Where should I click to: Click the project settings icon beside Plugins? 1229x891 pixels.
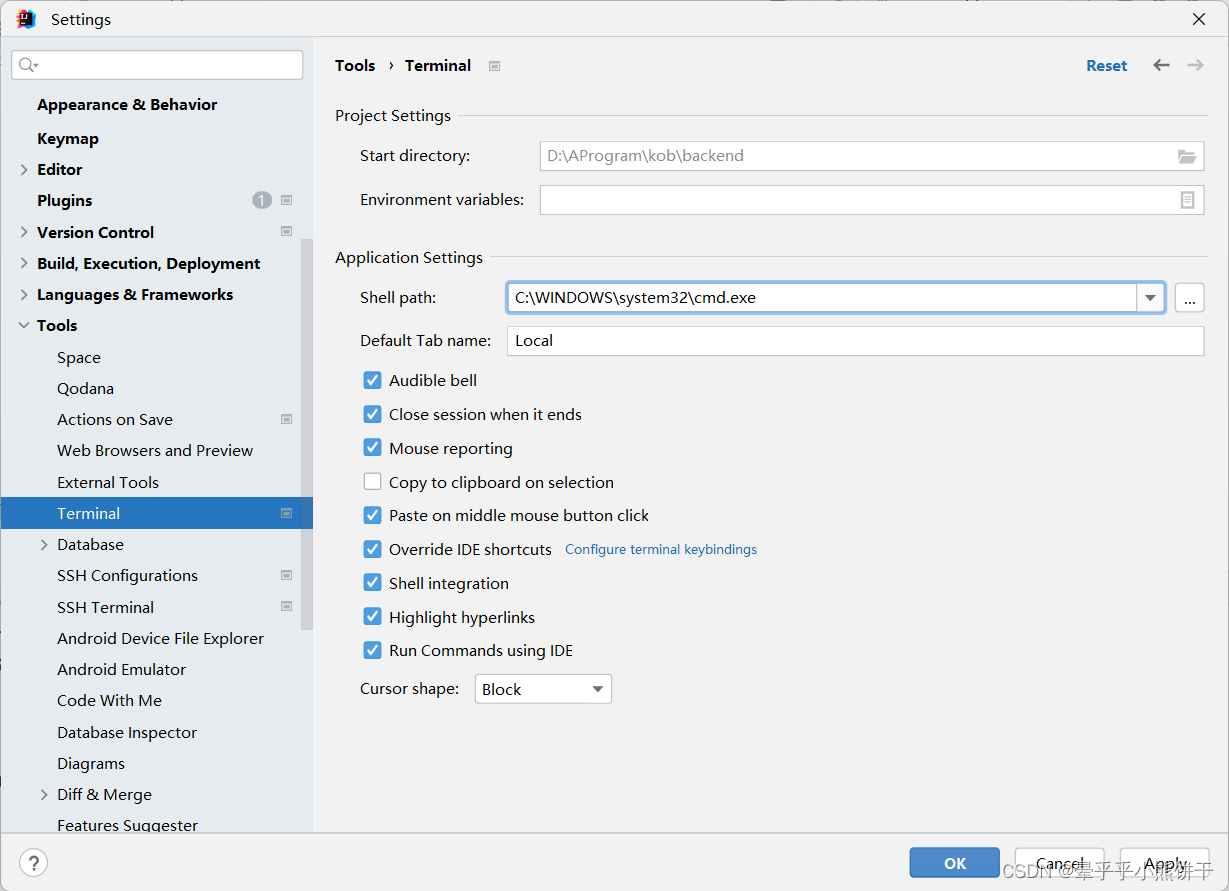pyautogui.click(x=287, y=200)
